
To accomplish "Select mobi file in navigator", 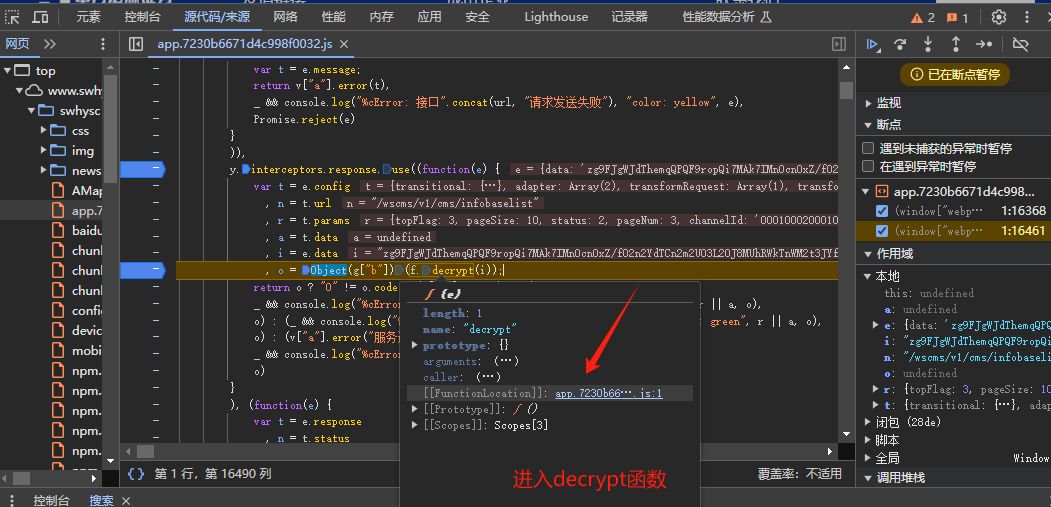I will pos(77,351).
